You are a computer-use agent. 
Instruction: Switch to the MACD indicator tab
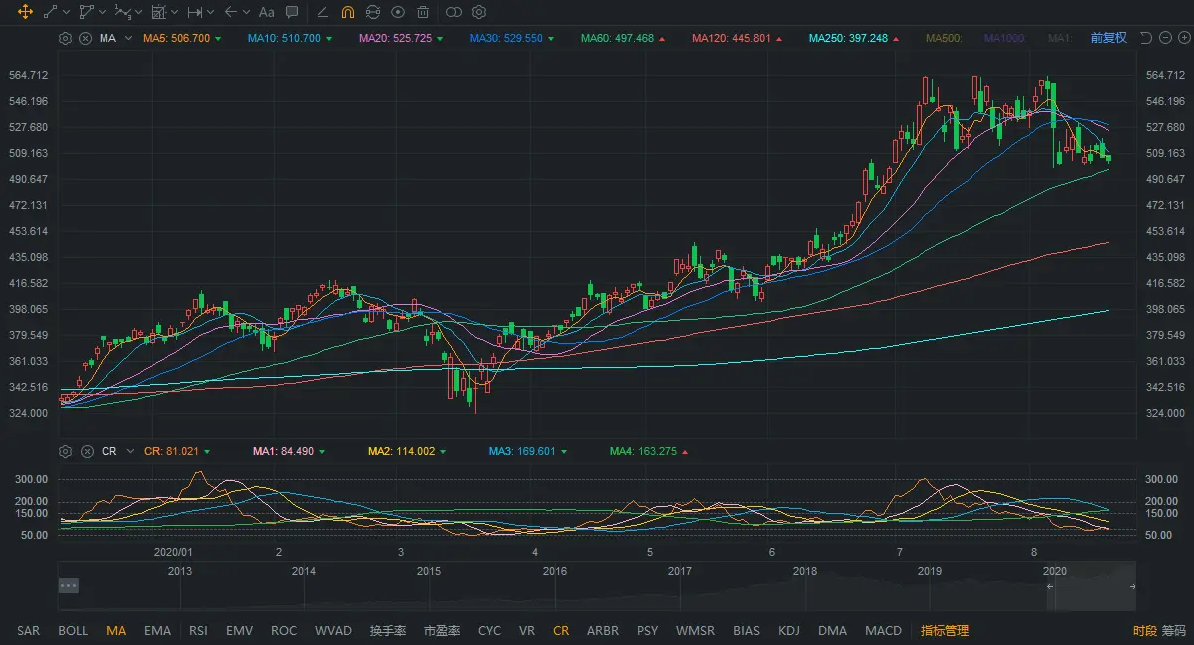coord(883,631)
